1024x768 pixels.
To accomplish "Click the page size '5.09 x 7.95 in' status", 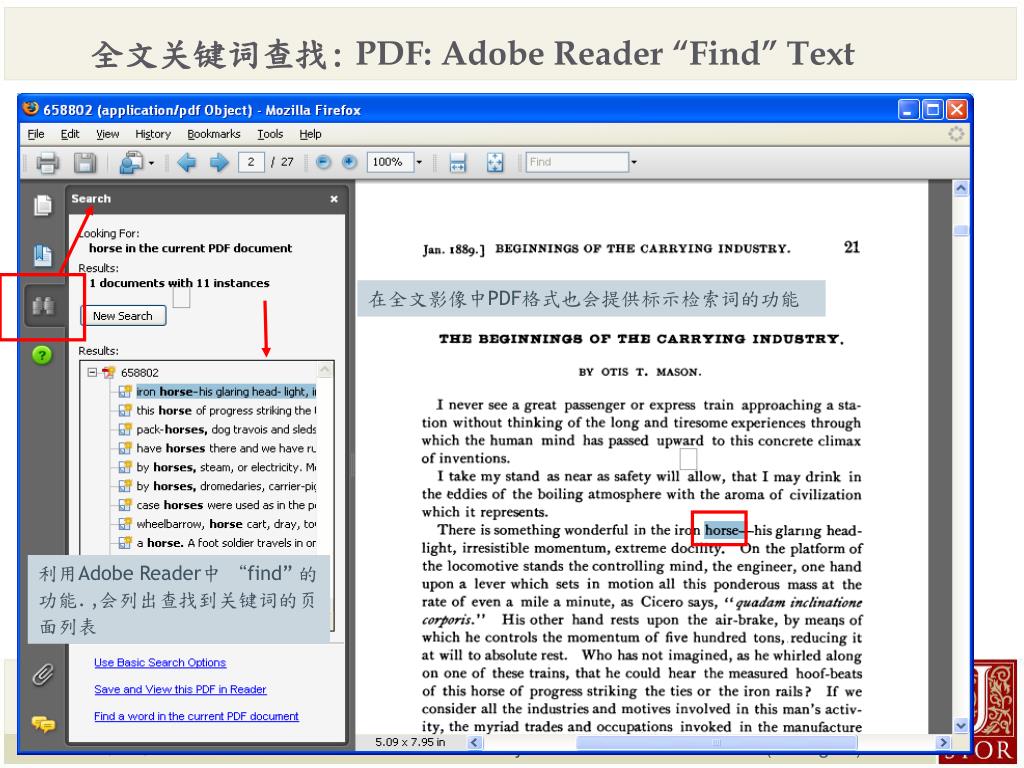I will point(410,743).
